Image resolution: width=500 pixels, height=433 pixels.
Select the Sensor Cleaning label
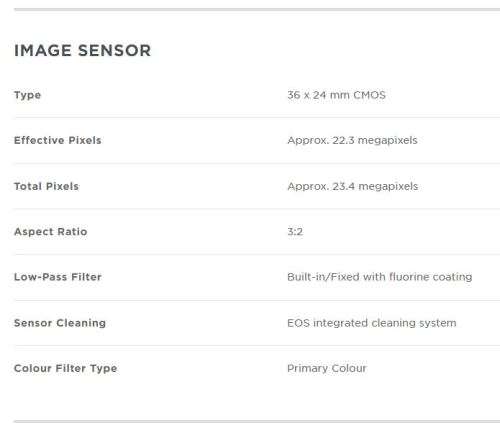click(x=60, y=323)
